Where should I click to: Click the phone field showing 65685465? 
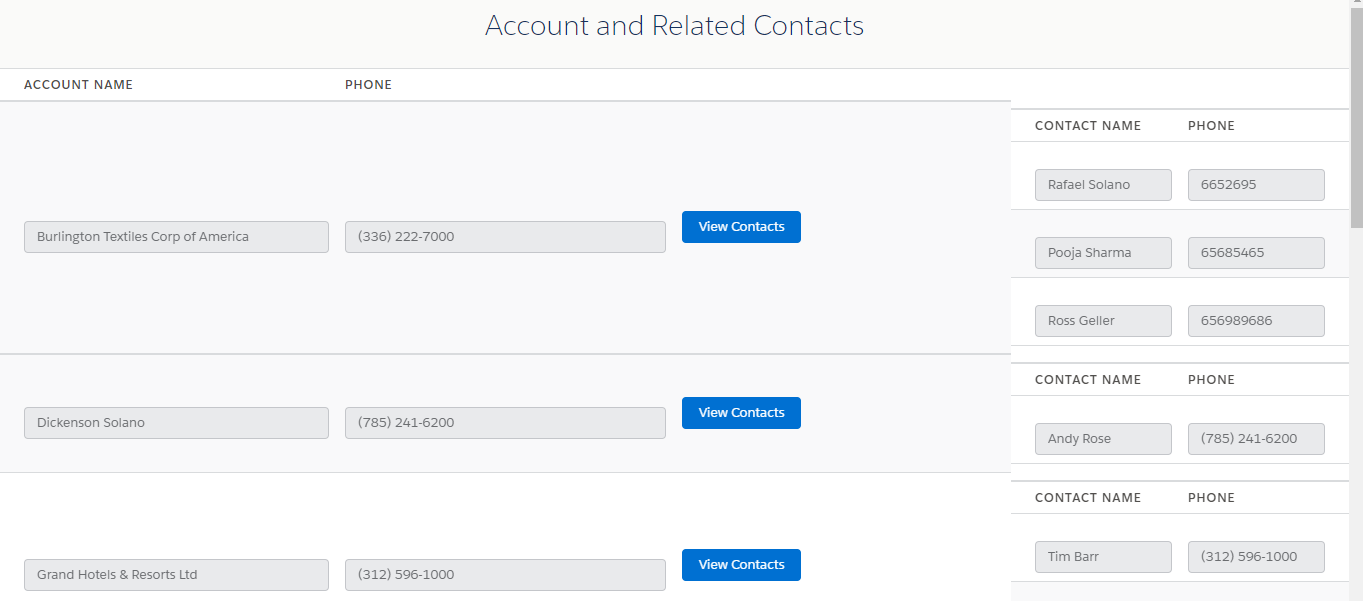click(x=1256, y=253)
